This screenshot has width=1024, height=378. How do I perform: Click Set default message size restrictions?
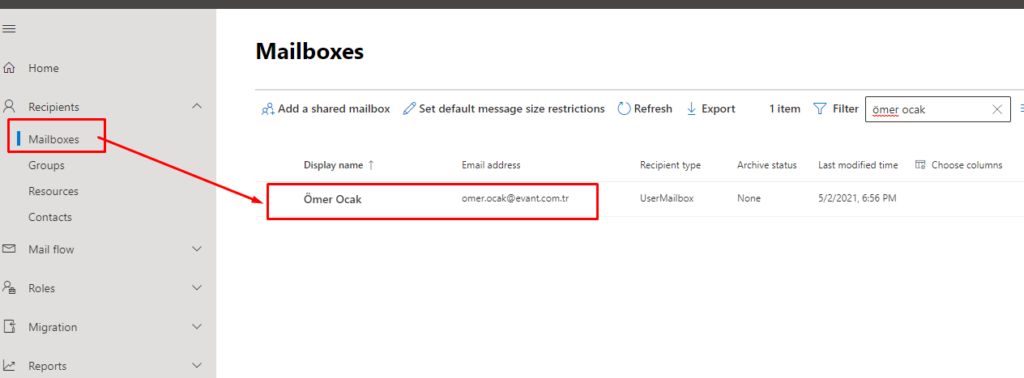[504, 109]
